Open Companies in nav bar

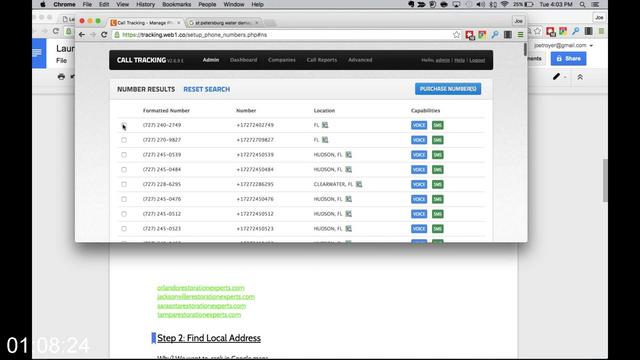pos(282,60)
